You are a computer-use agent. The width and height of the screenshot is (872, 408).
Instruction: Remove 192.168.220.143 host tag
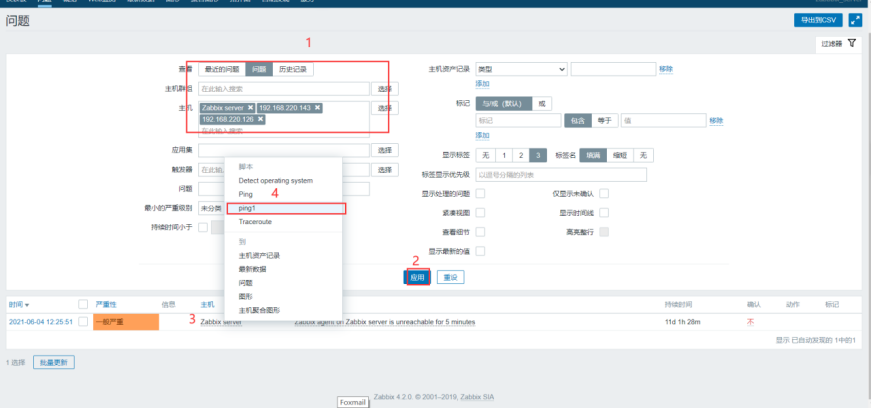click(x=318, y=108)
